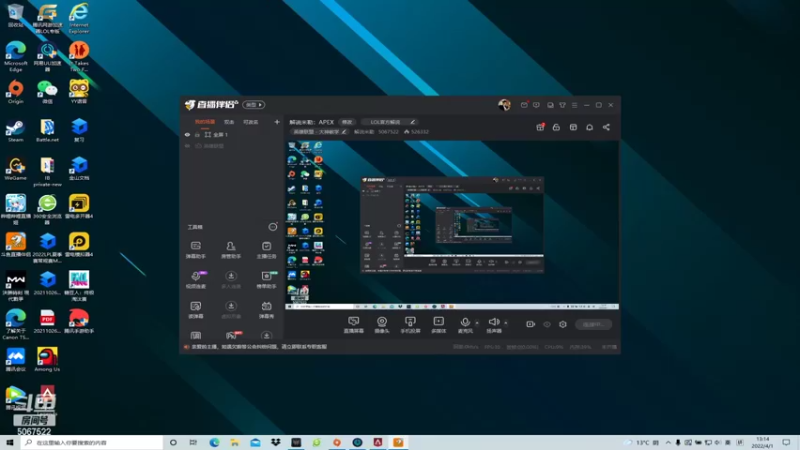Click the lock icon in room toolbar
Viewport: 800px width, 450px height.
coord(556,127)
